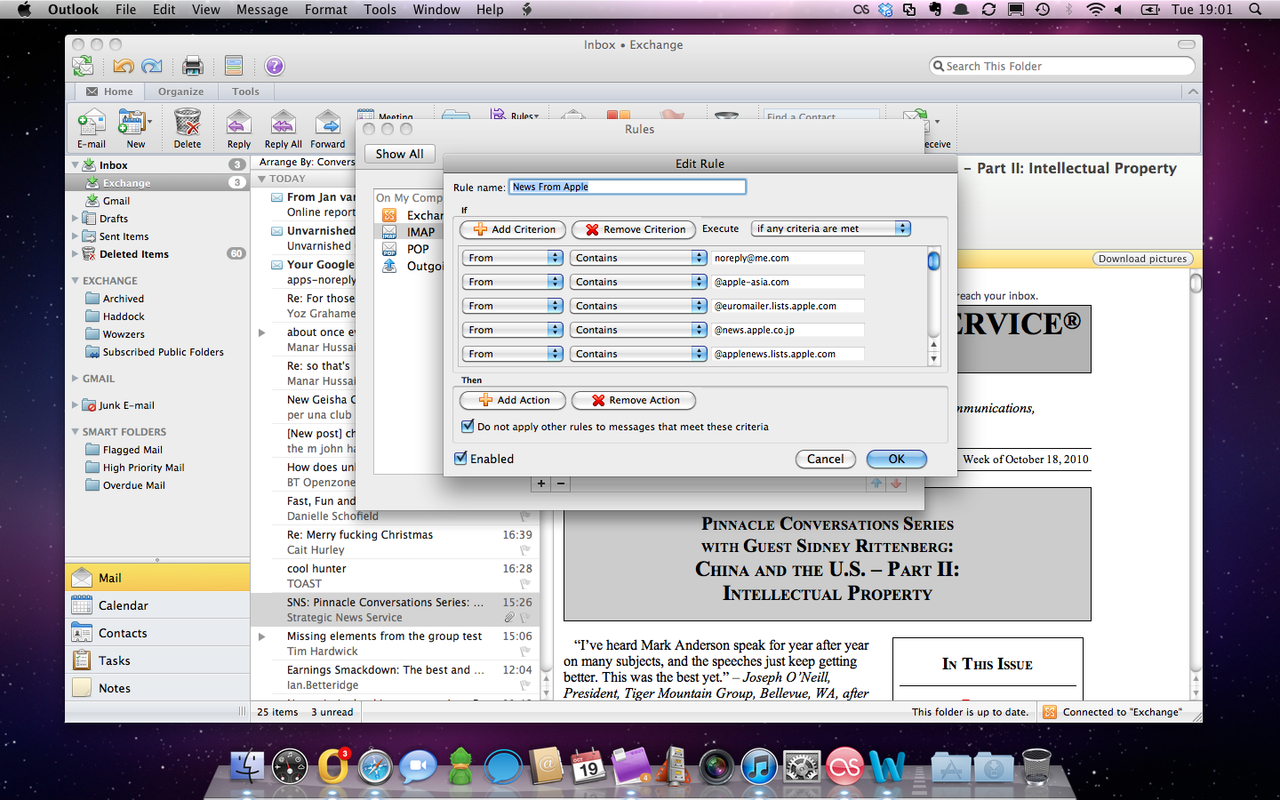This screenshot has height=800, width=1280.
Task: Open the File menu
Action: (126, 10)
